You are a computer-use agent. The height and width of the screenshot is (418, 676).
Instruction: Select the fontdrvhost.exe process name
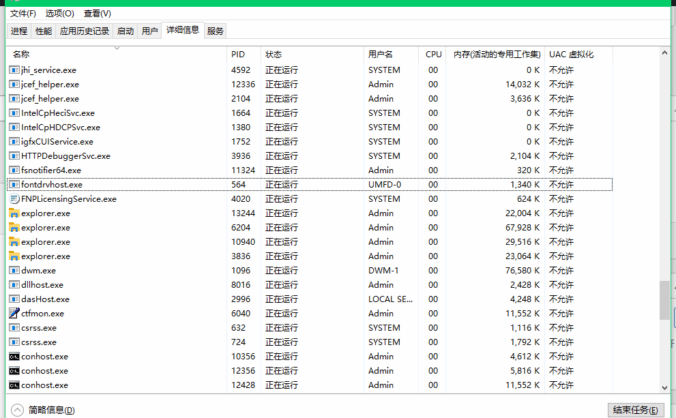click(52, 184)
